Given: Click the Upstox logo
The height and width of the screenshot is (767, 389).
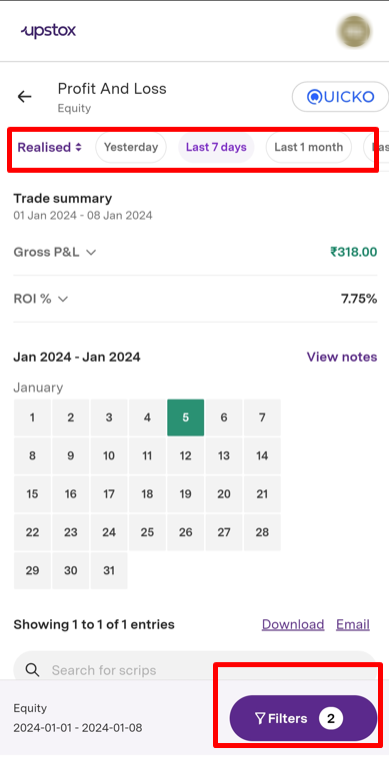Looking at the screenshot, I should point(48,31).
